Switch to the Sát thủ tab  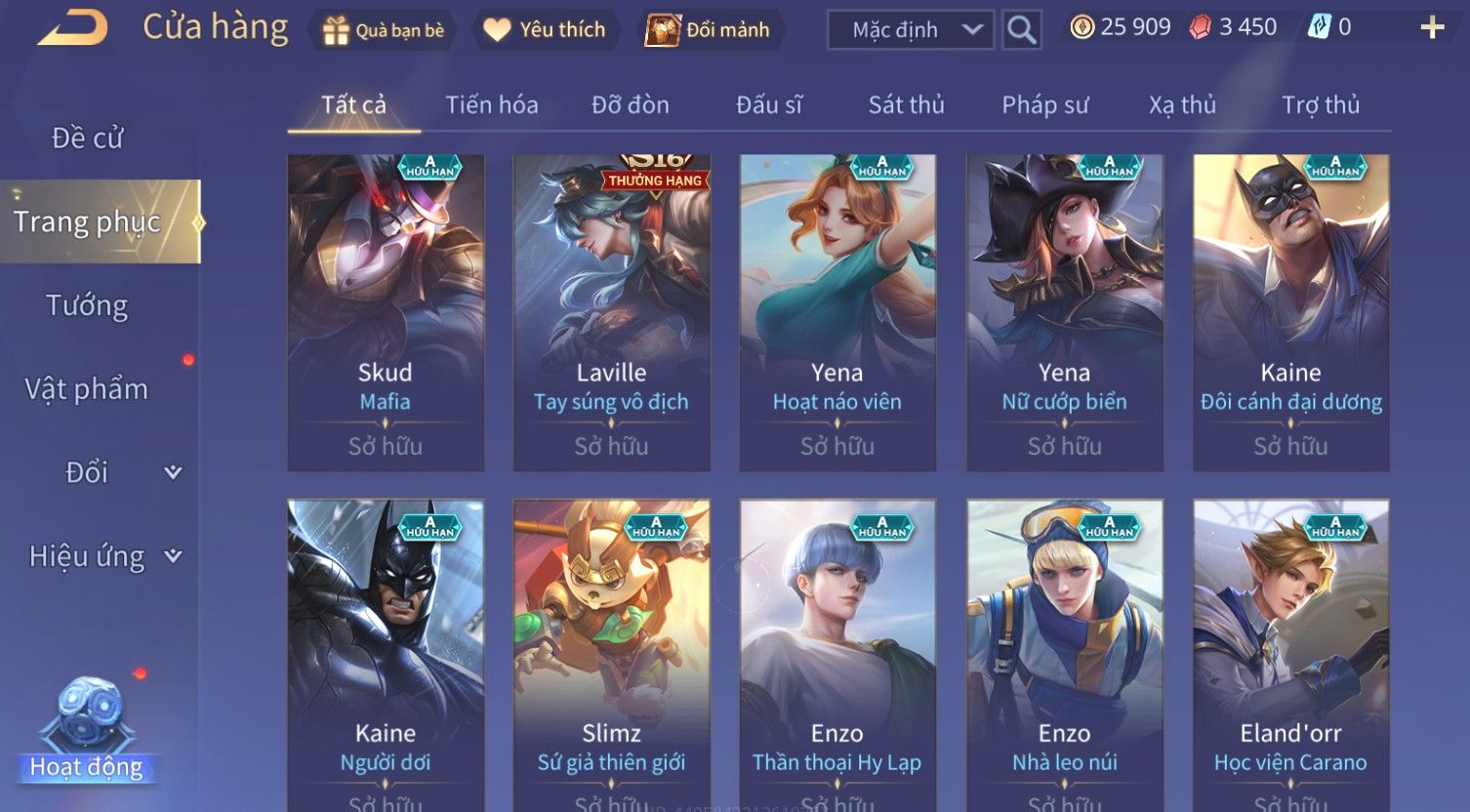(906, 104)
